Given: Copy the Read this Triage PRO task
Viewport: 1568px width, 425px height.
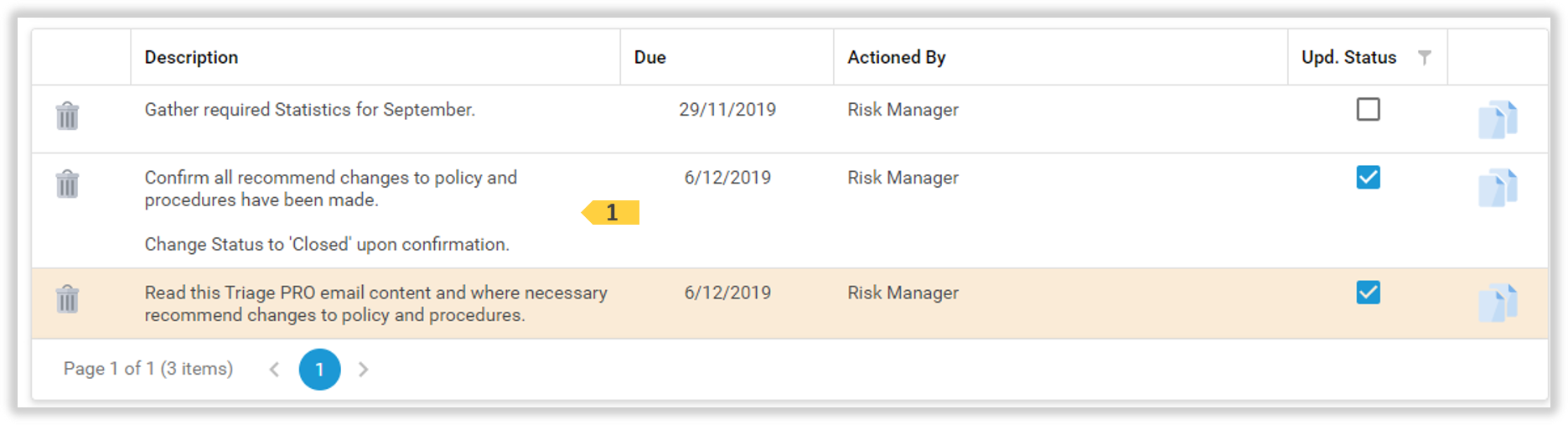Looking at the screenshot, I should (1498, 303).
